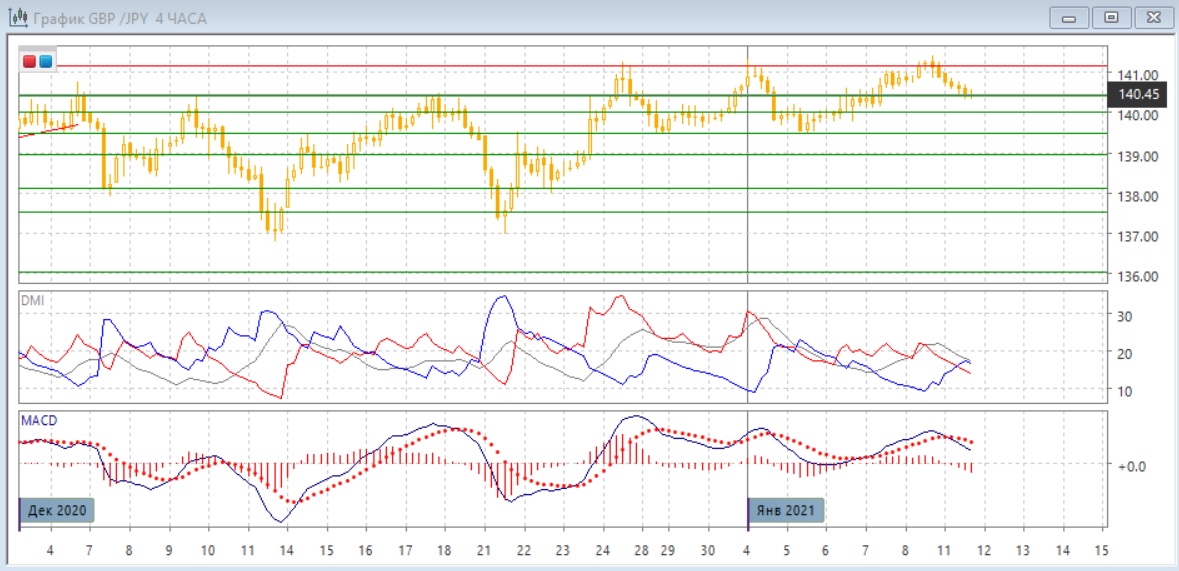Click the red square button on chart

pos(30,62)
